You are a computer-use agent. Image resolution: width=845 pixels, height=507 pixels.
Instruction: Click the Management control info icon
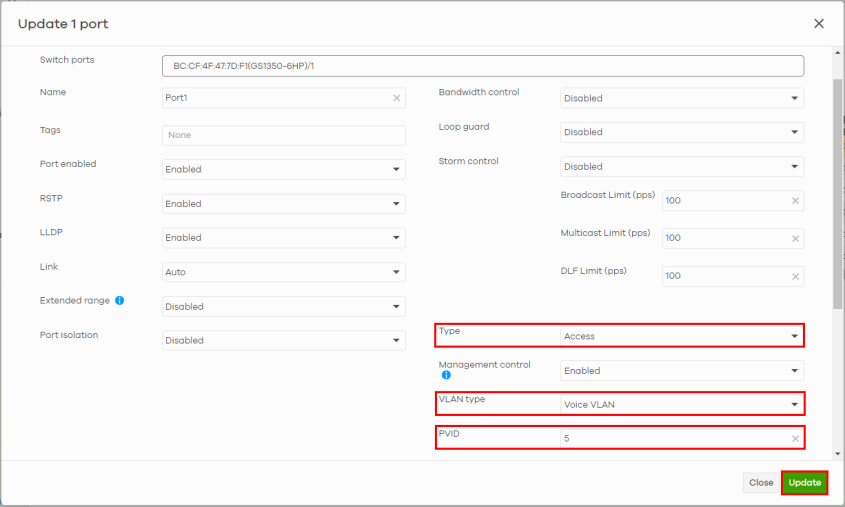coord(446,376)
